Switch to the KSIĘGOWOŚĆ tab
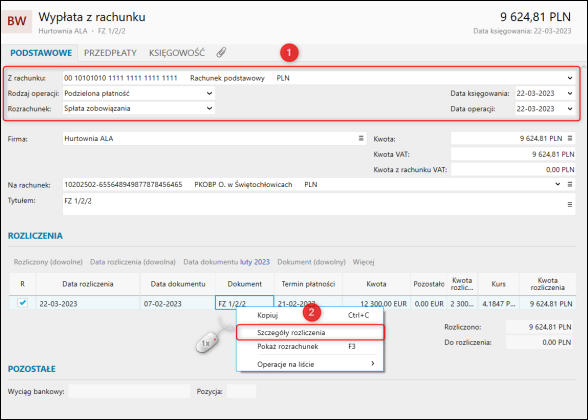 click(x=177, y=53)
